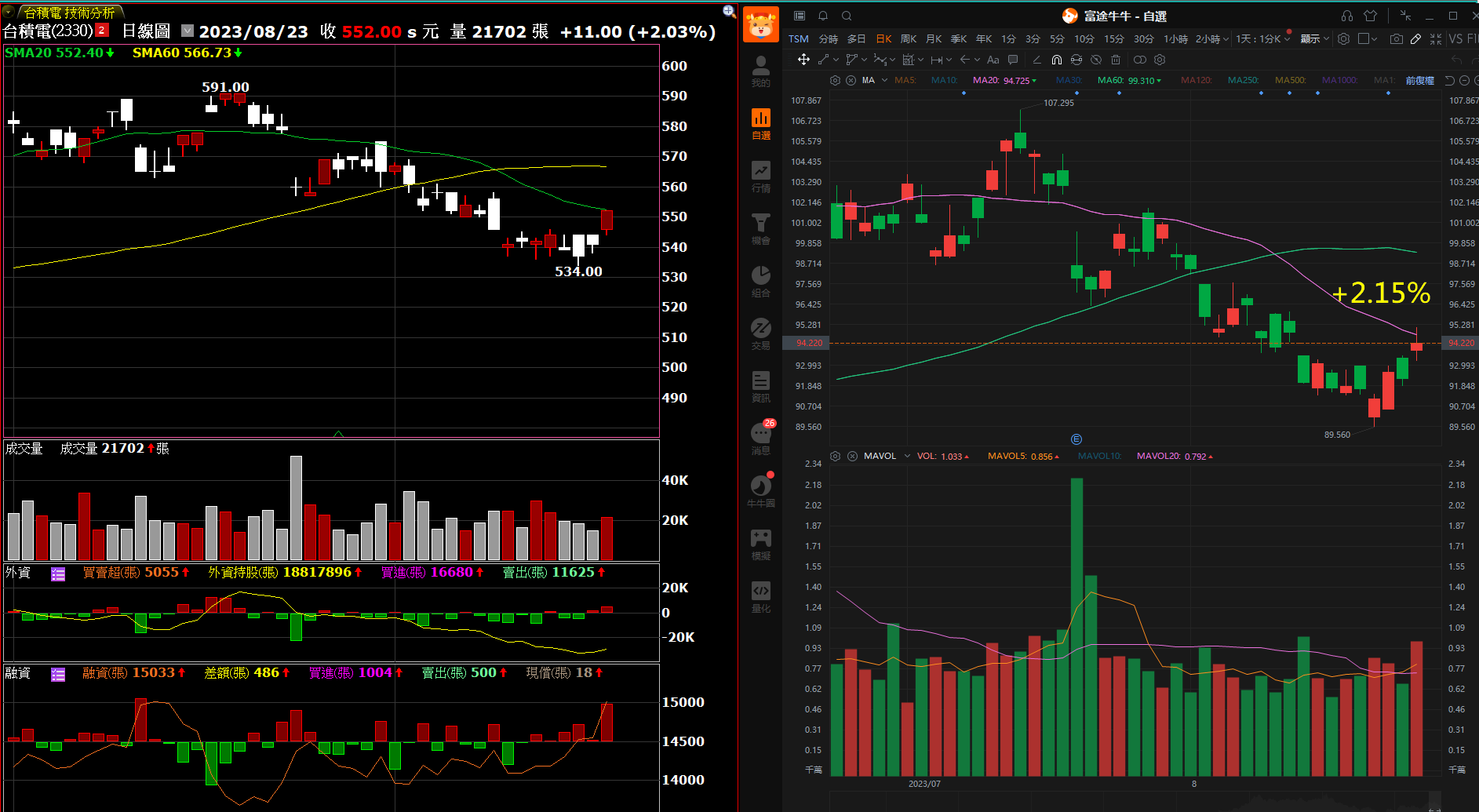
Task: Open the 2小時 interval dropdown
Action: pyautogui.click(x=1211, y=38)
